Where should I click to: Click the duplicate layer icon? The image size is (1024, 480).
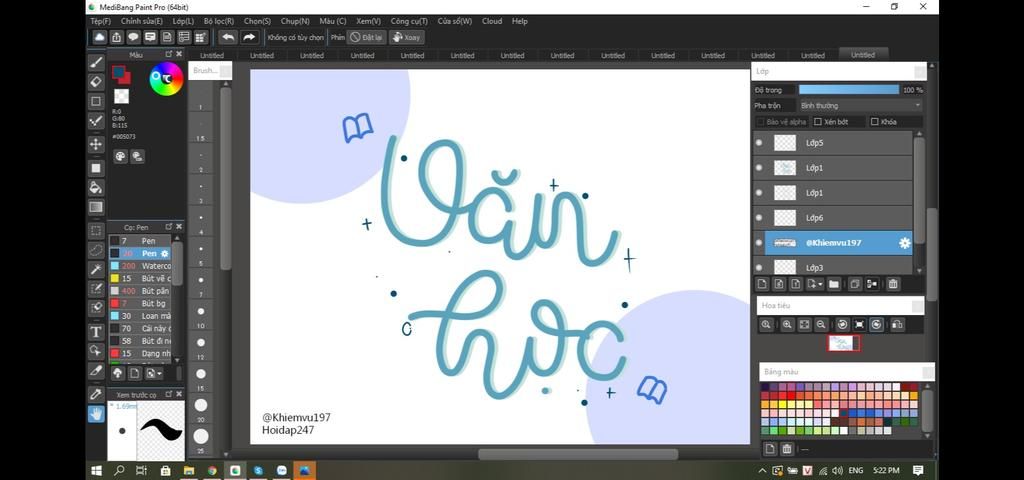tap(854, 284)
